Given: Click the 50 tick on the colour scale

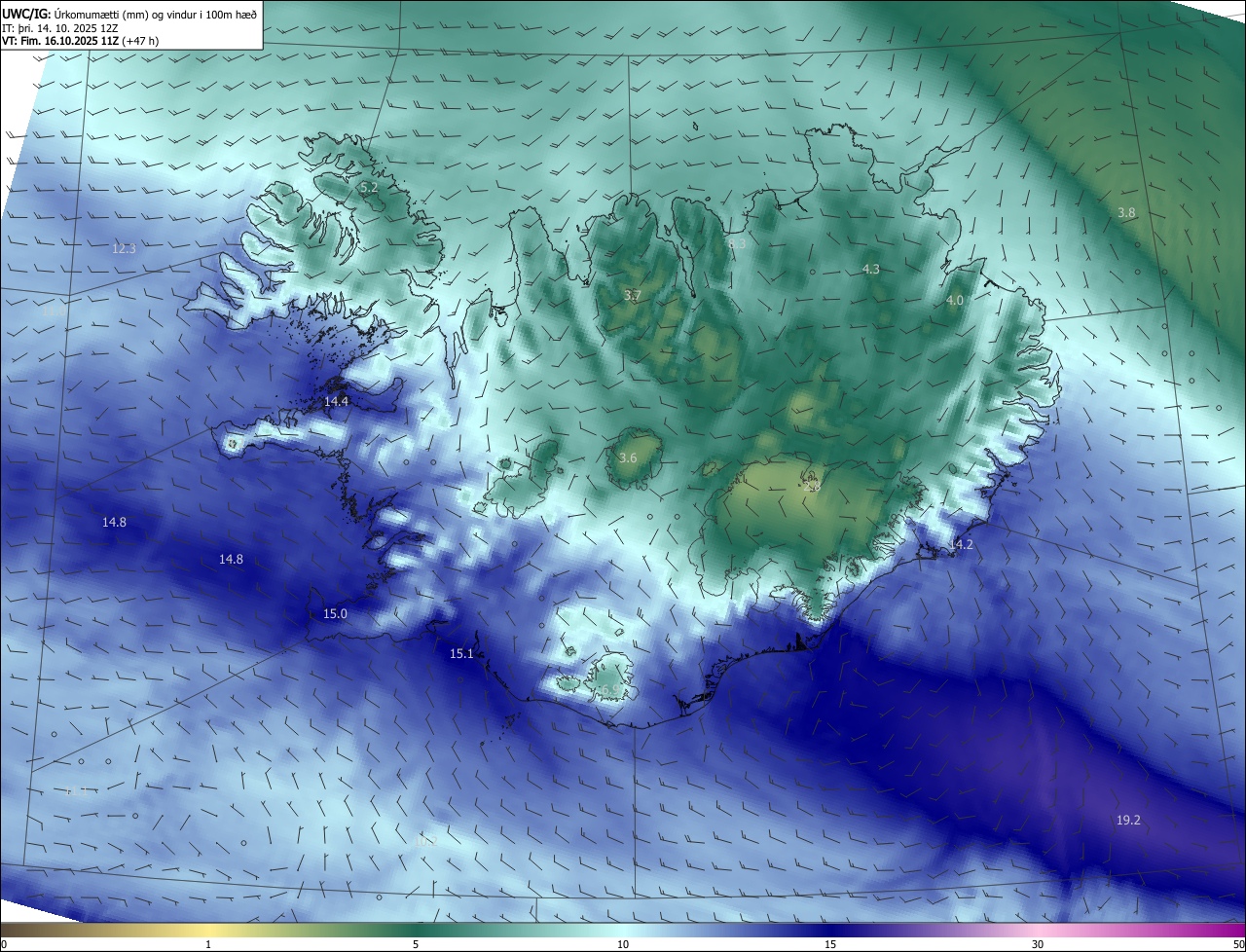Looking at the screenshot, I should (x=1238, y=944).
